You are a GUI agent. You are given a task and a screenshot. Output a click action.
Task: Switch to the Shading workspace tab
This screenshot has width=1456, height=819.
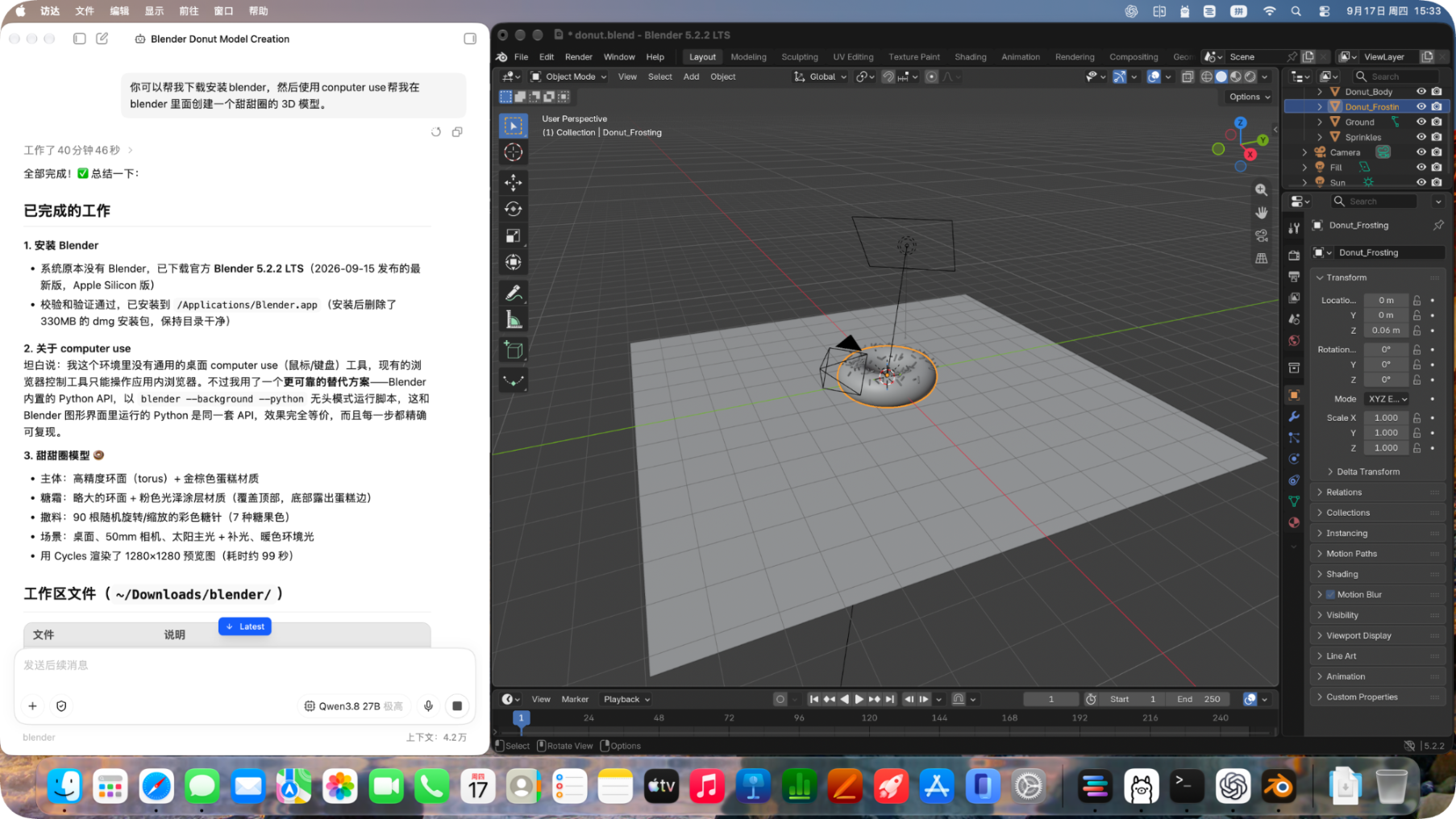[971, 57]
